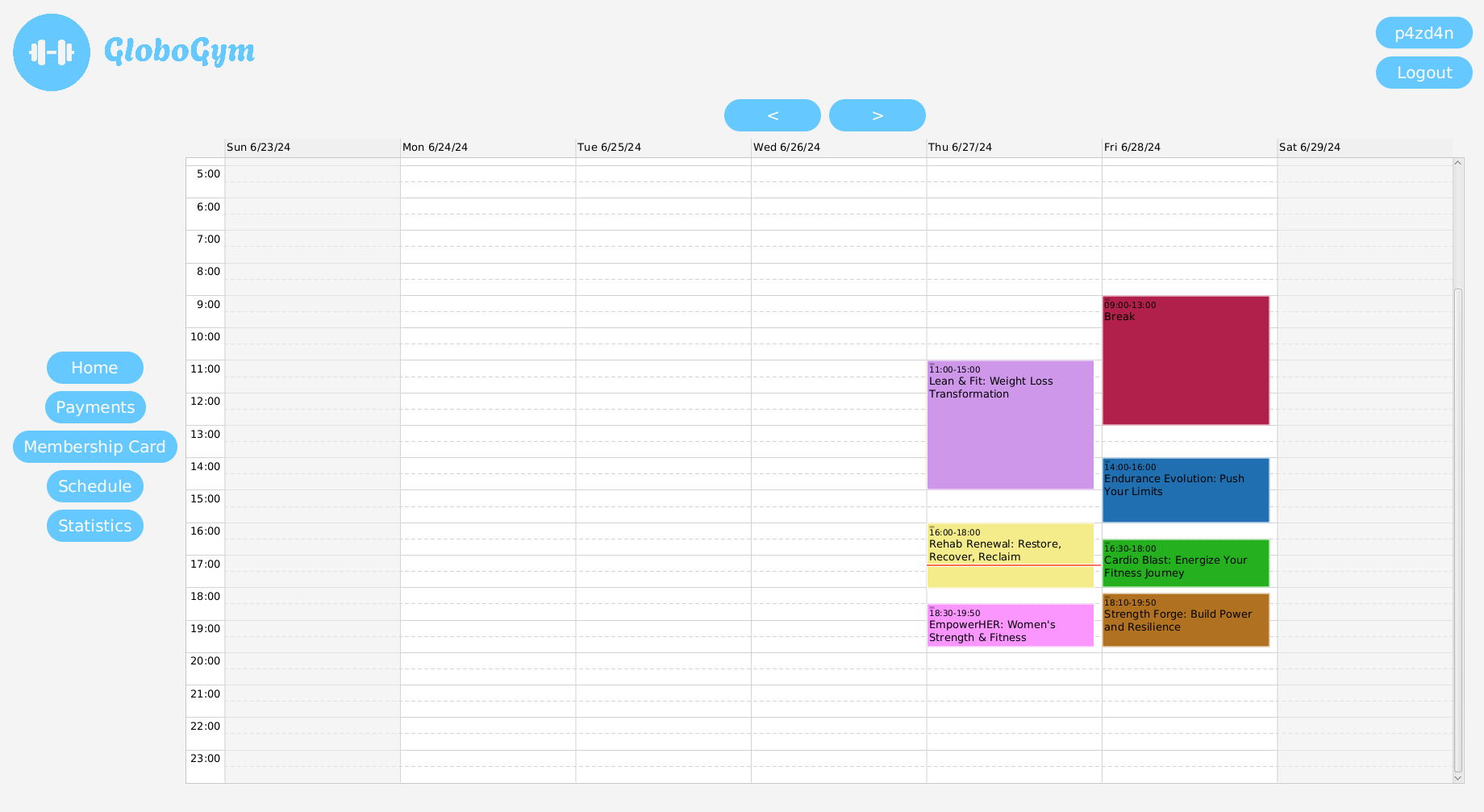
Task: Open Lean & Fit Weight Loss Transformation class
Action: point(1010,425)
